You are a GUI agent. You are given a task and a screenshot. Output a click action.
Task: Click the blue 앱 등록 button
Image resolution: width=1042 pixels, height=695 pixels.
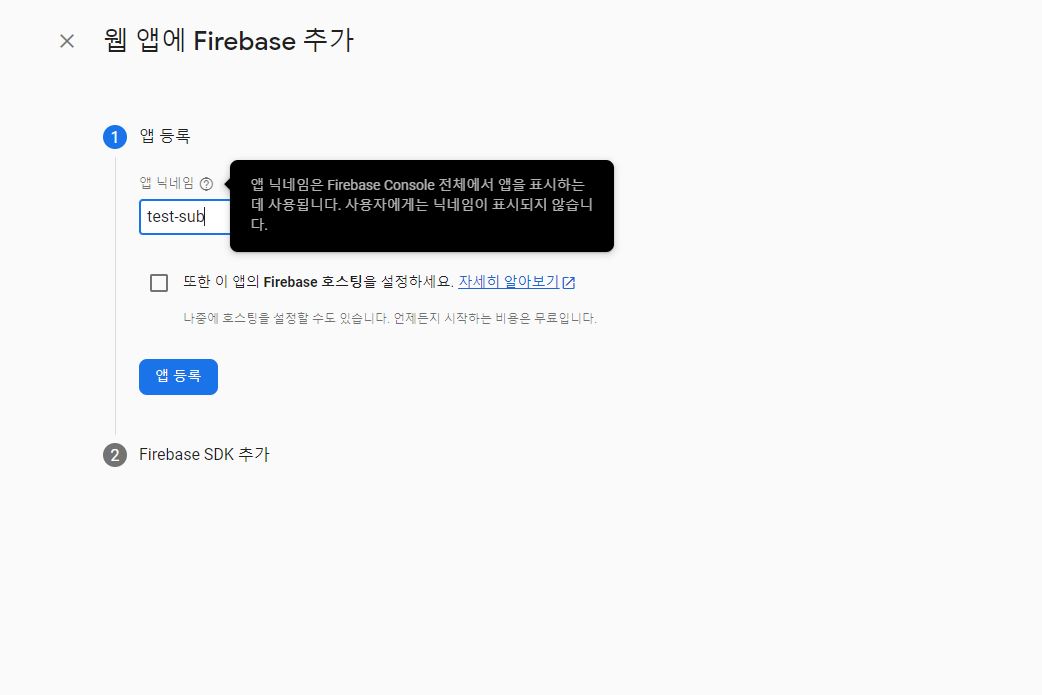coord(178,377)
